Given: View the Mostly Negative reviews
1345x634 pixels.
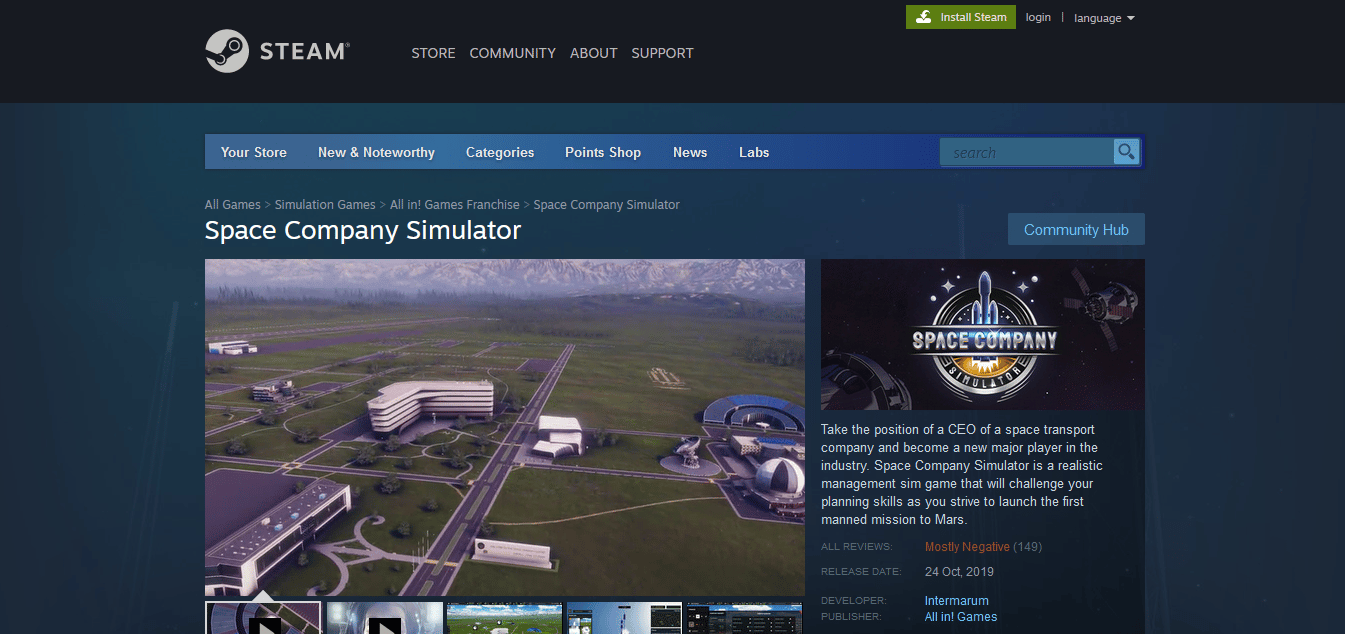Looking at the screenshot, I should (967, 547).
